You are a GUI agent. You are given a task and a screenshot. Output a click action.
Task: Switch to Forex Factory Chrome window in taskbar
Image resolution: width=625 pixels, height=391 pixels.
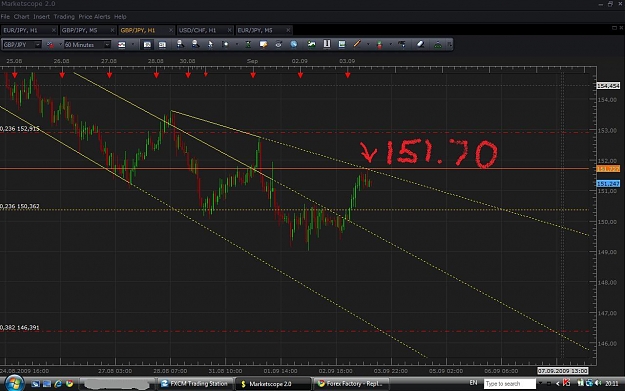(351, 384)
